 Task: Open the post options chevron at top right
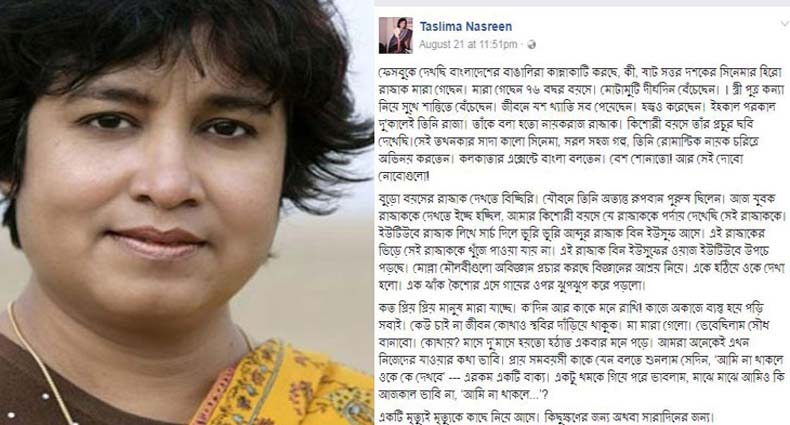[784, 24]
